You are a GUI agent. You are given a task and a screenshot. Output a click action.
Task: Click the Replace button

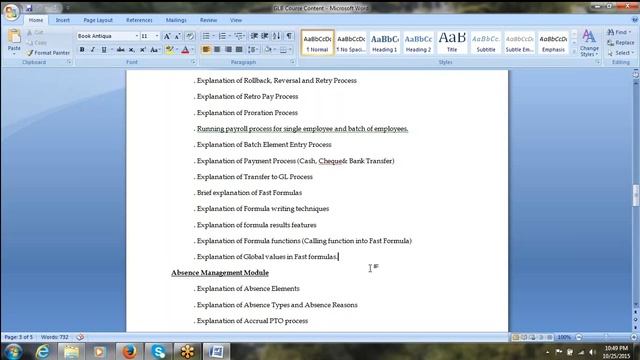(620, 42)
